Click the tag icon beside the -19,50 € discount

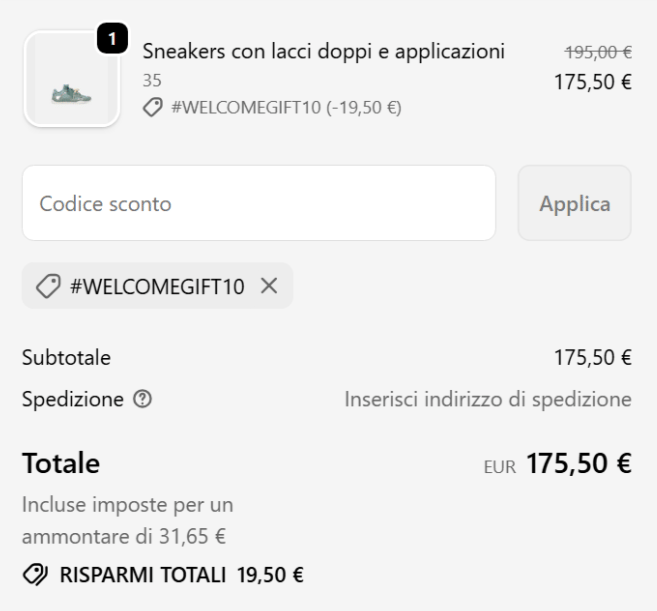pyautogui.click(x=154, y=107)
